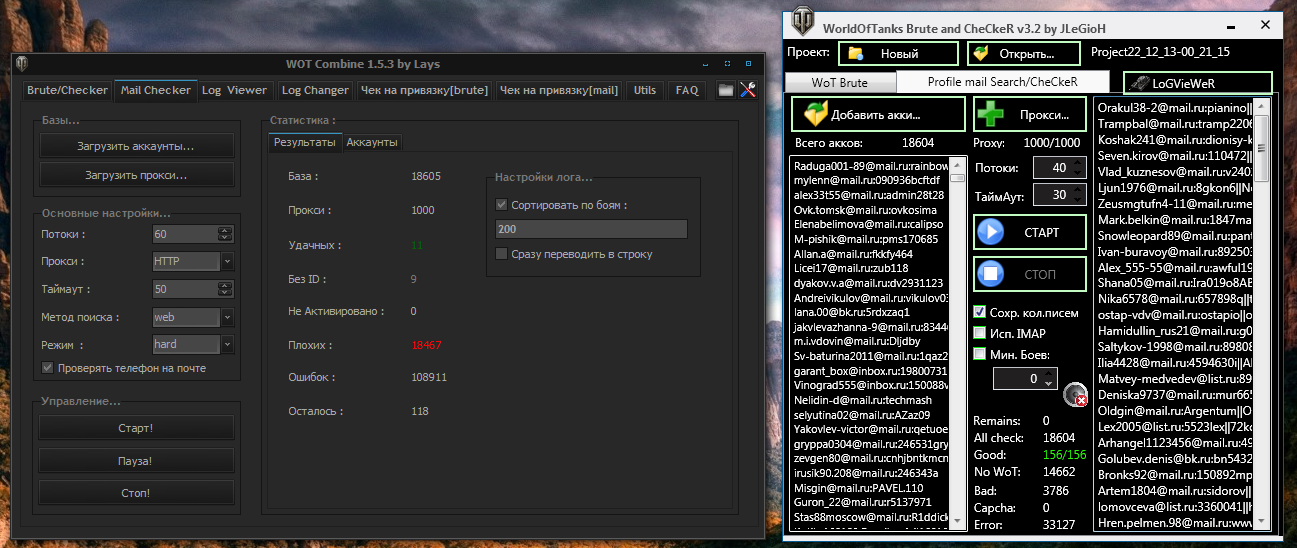Open 'Чек на привязку[mail]' tab

(559, 90)
